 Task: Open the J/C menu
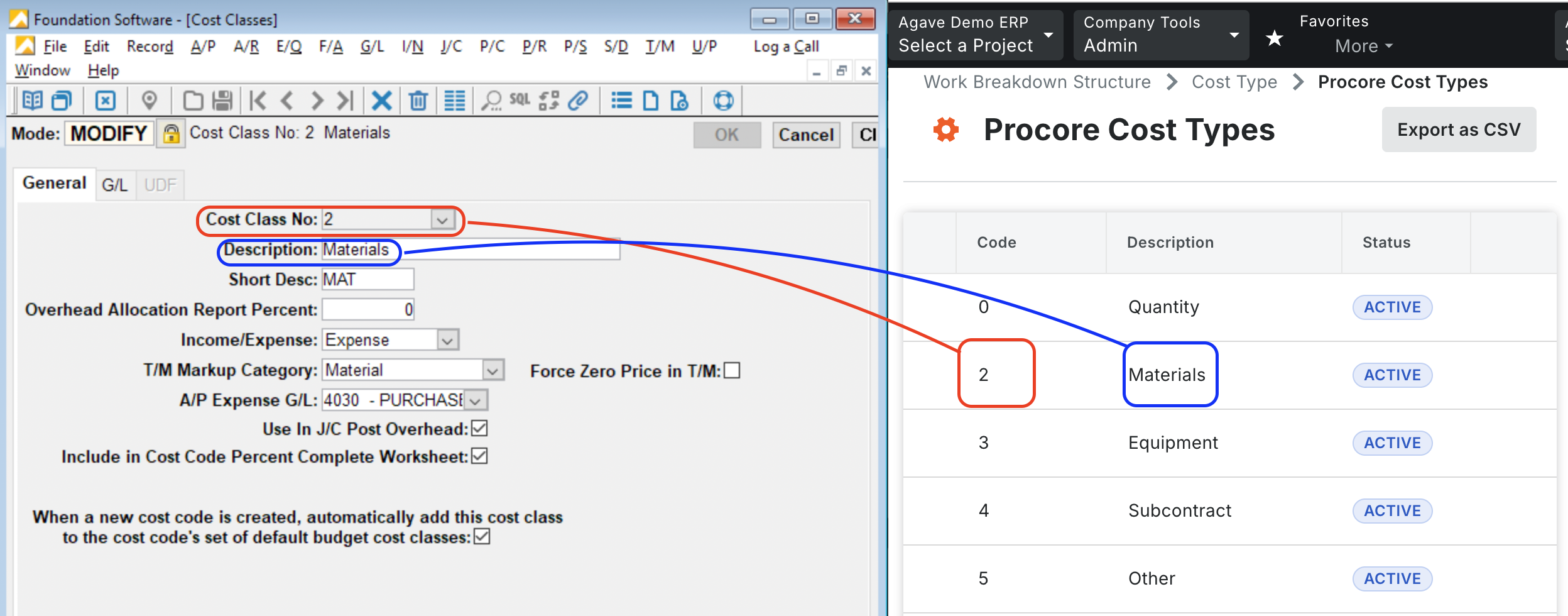451,47
